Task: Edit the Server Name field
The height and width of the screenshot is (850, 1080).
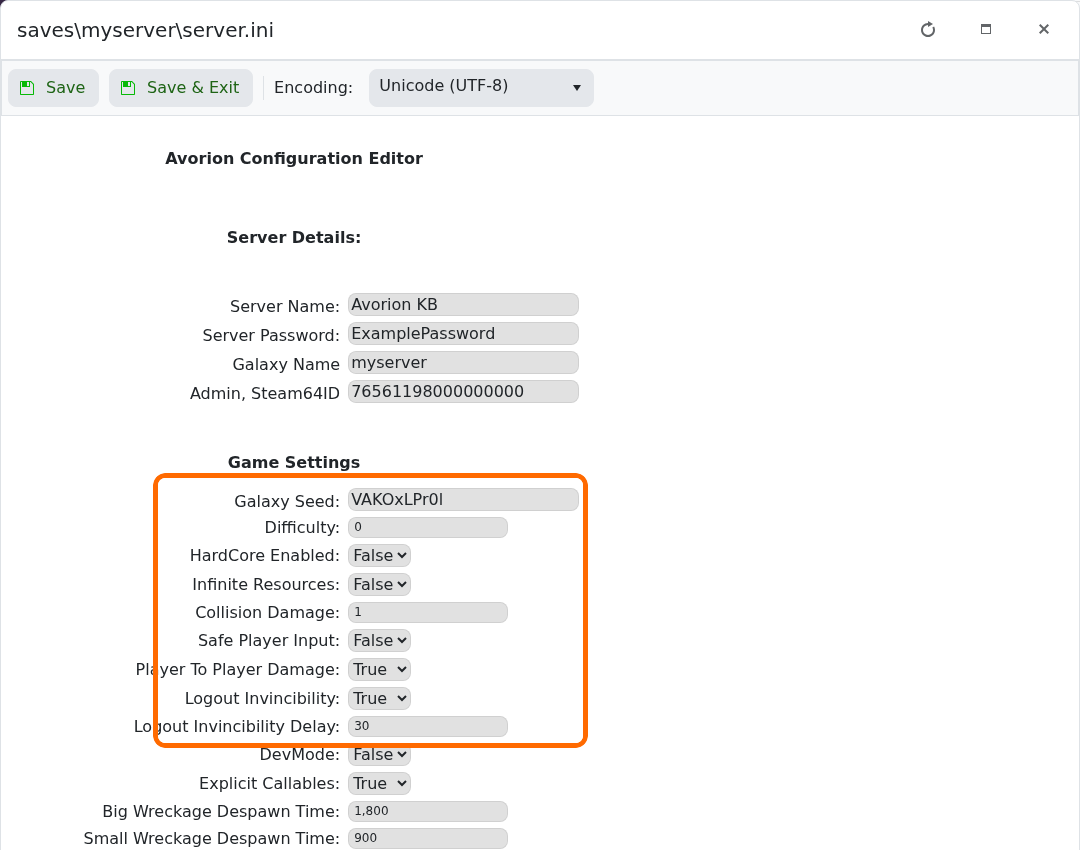Action: pyautogui.click(x=463, y=304)
